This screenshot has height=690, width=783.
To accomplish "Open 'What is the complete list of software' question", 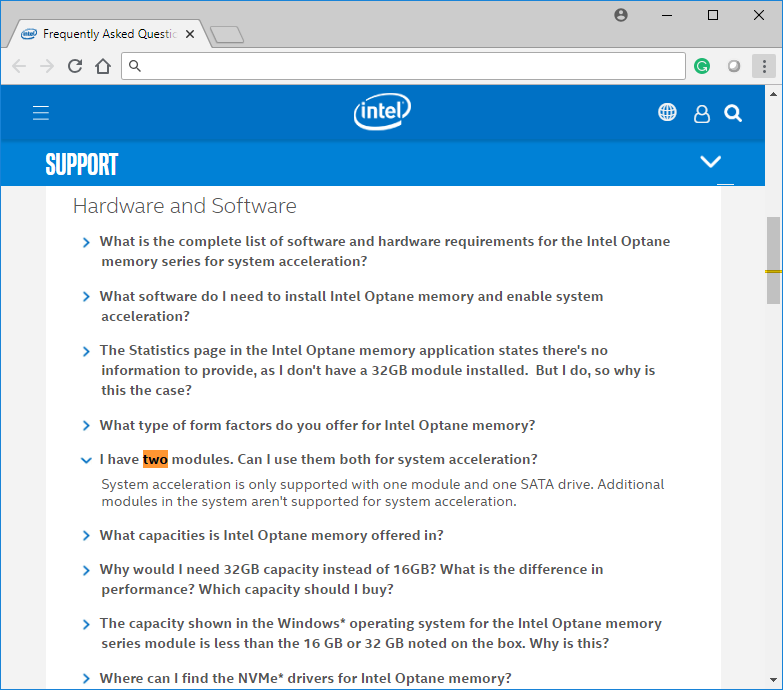I will (x=385, y=251).
